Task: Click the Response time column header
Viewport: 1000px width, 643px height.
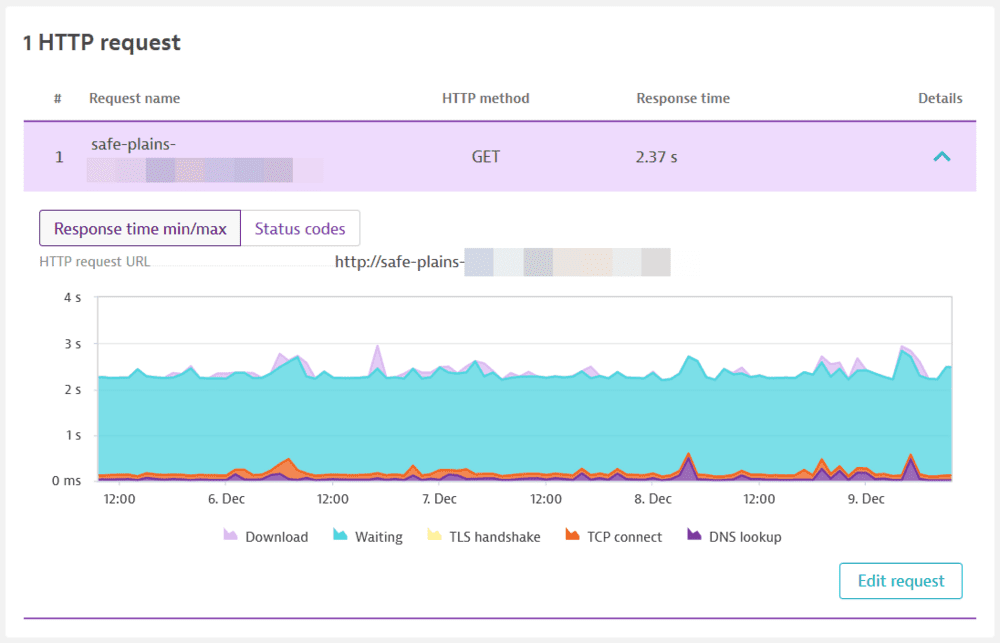Action: pyautogui.click(x=683, y=98)
